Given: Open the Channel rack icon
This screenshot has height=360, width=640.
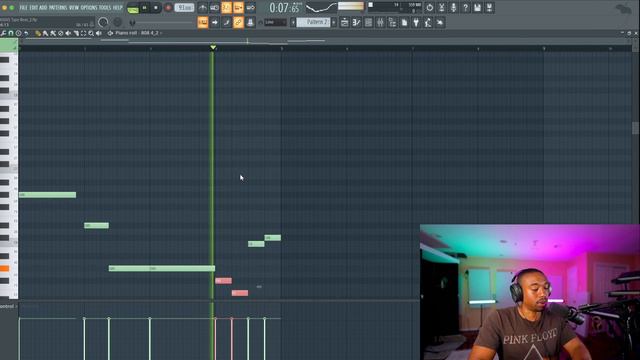Looking at the screenshot, I should (368, 23).
